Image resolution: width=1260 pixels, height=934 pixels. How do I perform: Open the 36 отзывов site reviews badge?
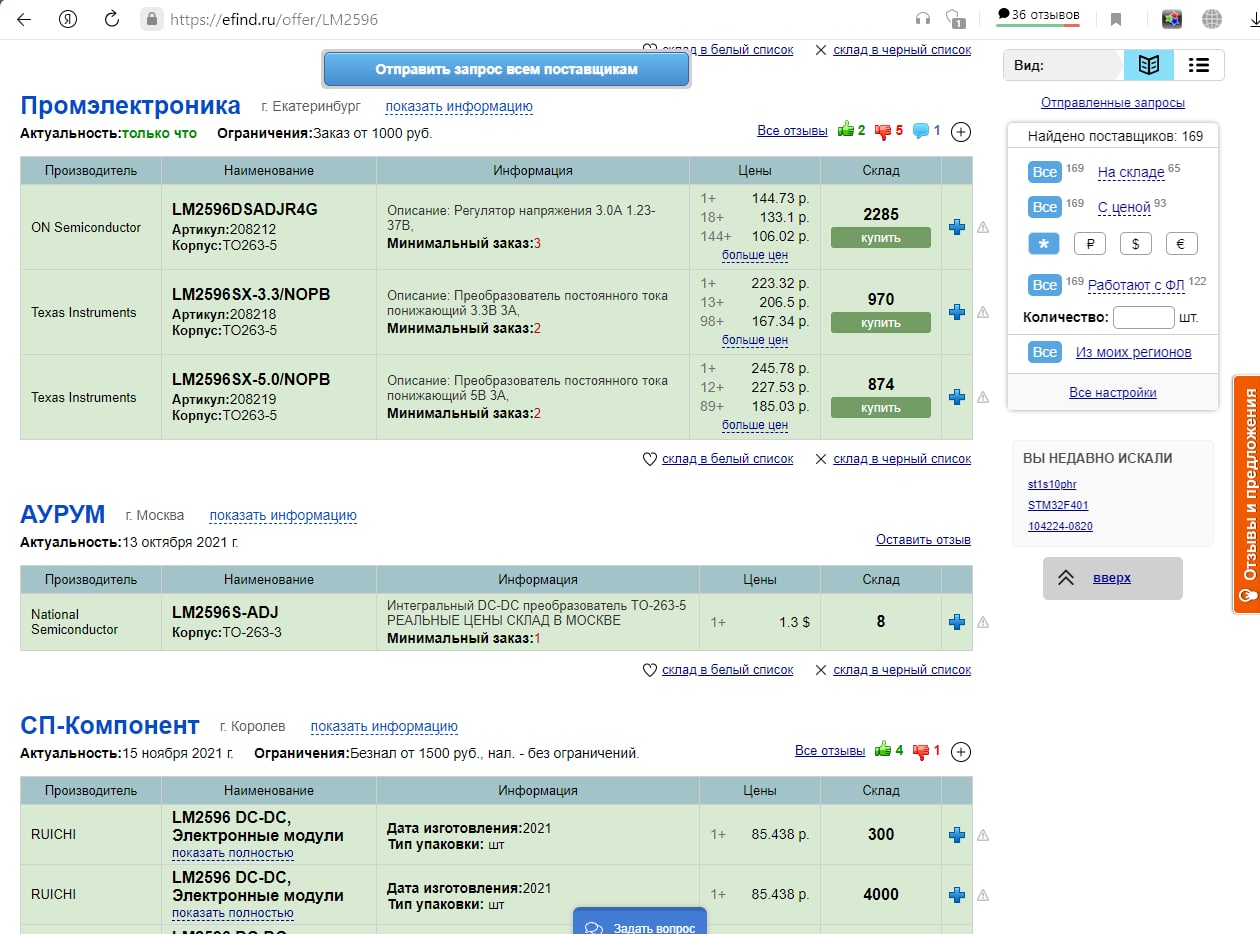[x=1038, y=17]
